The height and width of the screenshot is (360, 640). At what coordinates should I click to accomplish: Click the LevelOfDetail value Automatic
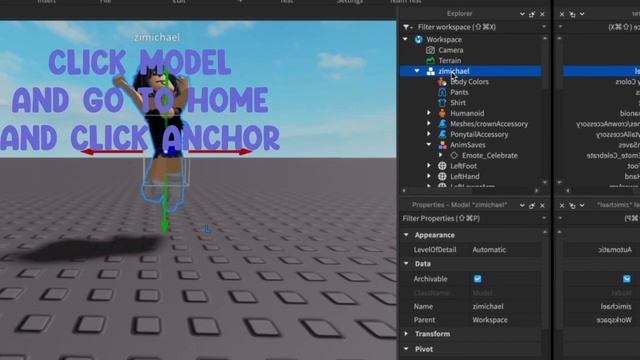click(489, 249)
